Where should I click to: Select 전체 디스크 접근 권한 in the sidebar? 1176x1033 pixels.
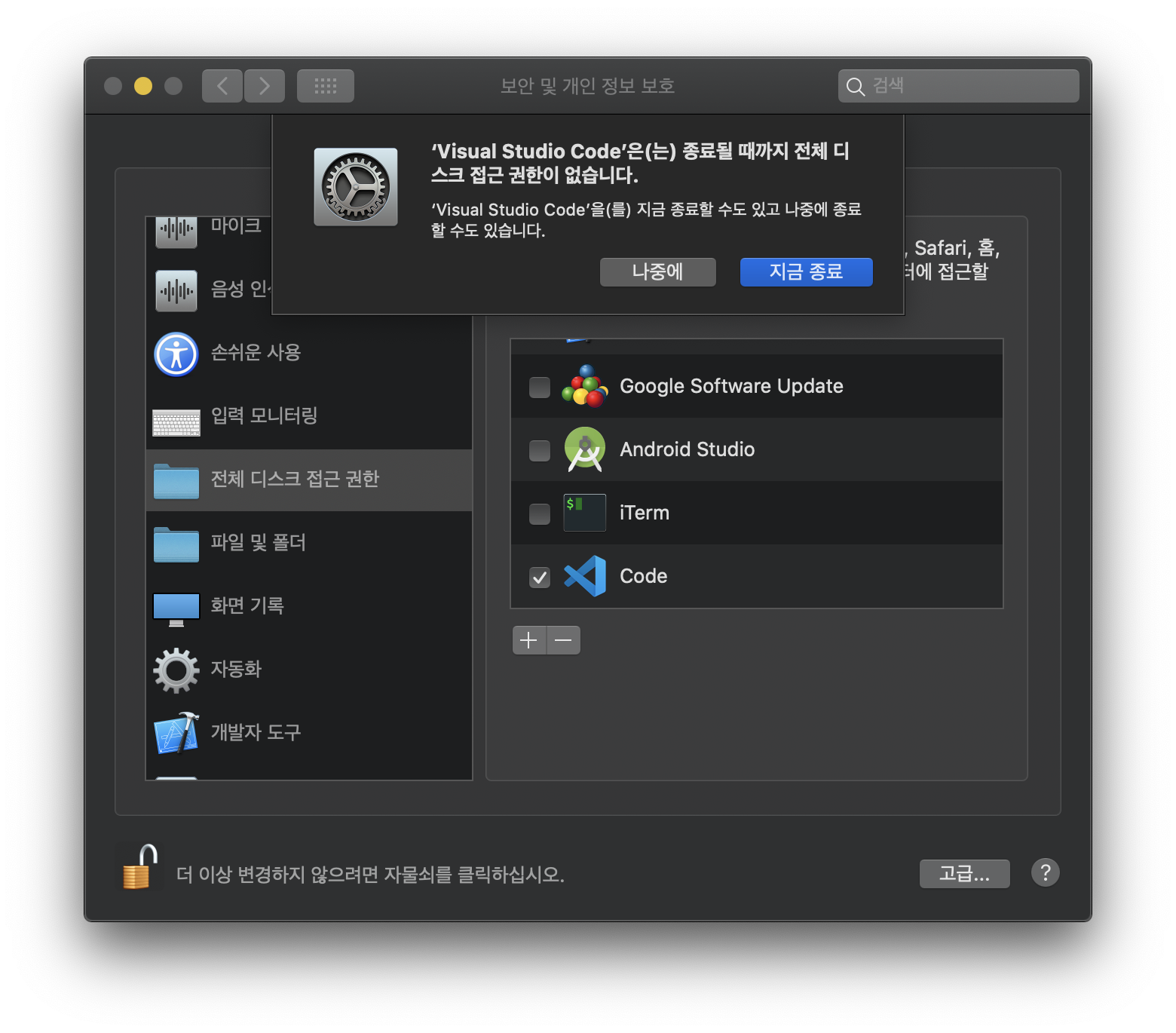coord(309,480)
